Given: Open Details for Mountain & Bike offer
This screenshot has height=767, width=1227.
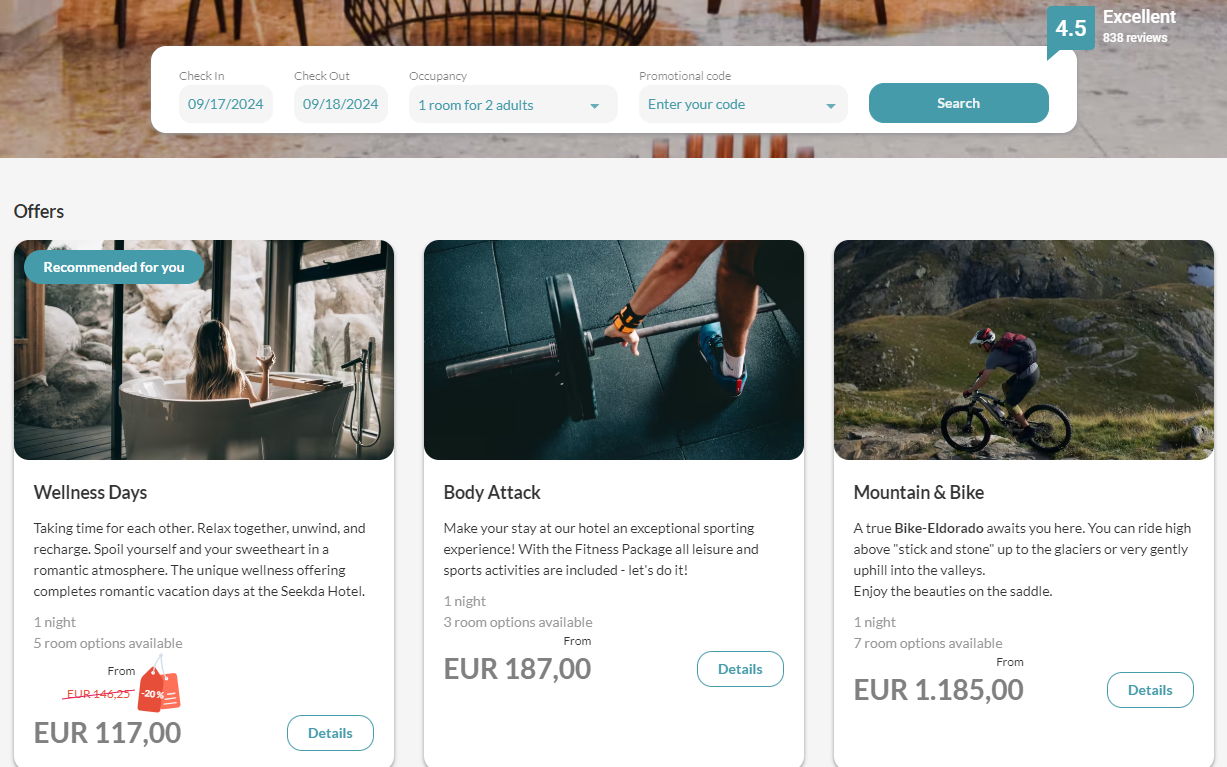Looking at the screenshot, I should [x=1150, y=690].
